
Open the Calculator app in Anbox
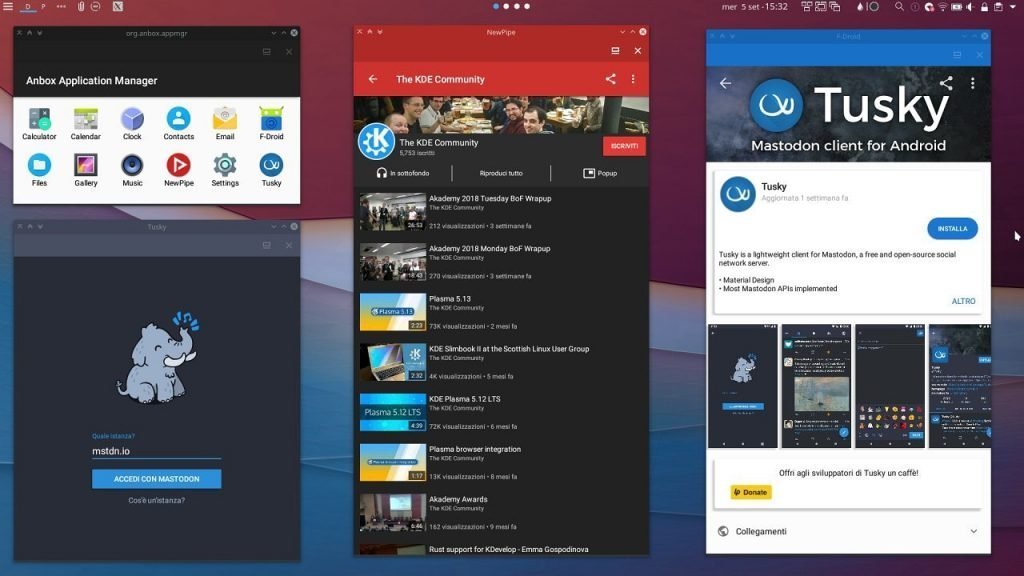(x=39, y=123)
